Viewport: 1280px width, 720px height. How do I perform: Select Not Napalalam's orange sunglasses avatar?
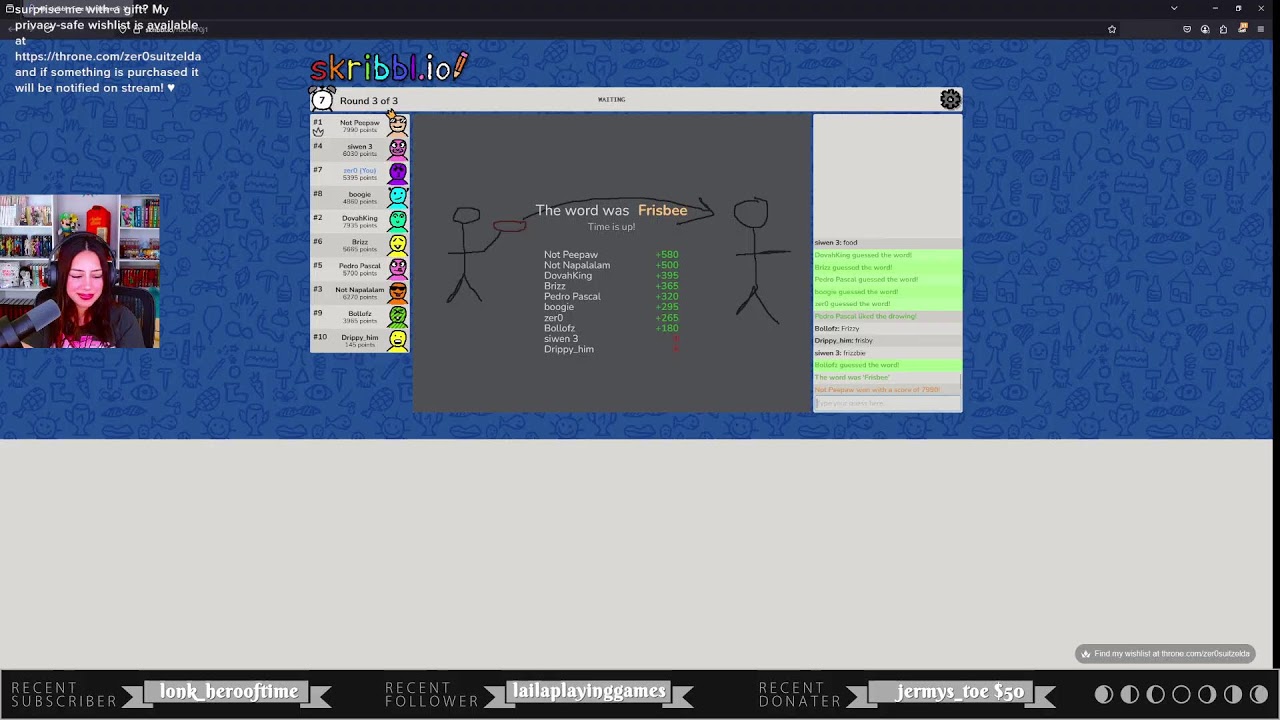click(x=398, y=293)
